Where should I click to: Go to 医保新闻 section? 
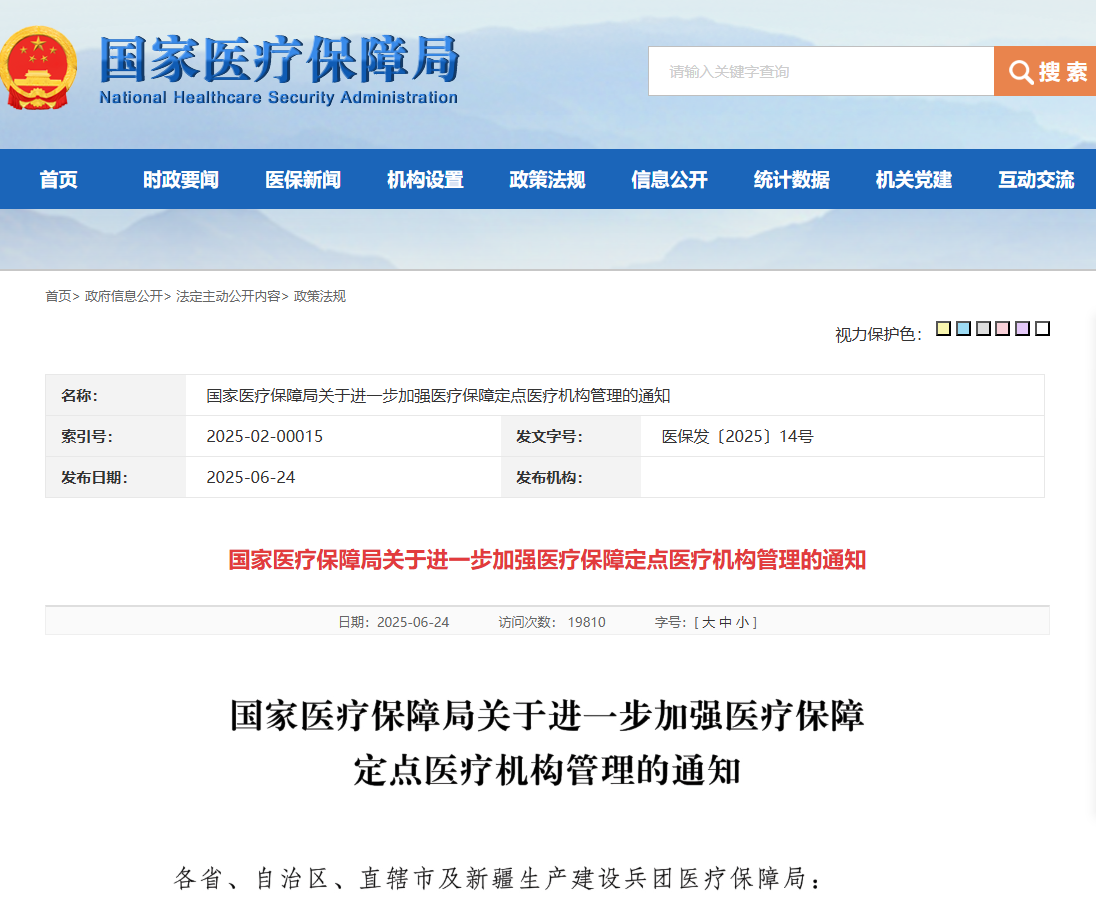tap(303, 180)
